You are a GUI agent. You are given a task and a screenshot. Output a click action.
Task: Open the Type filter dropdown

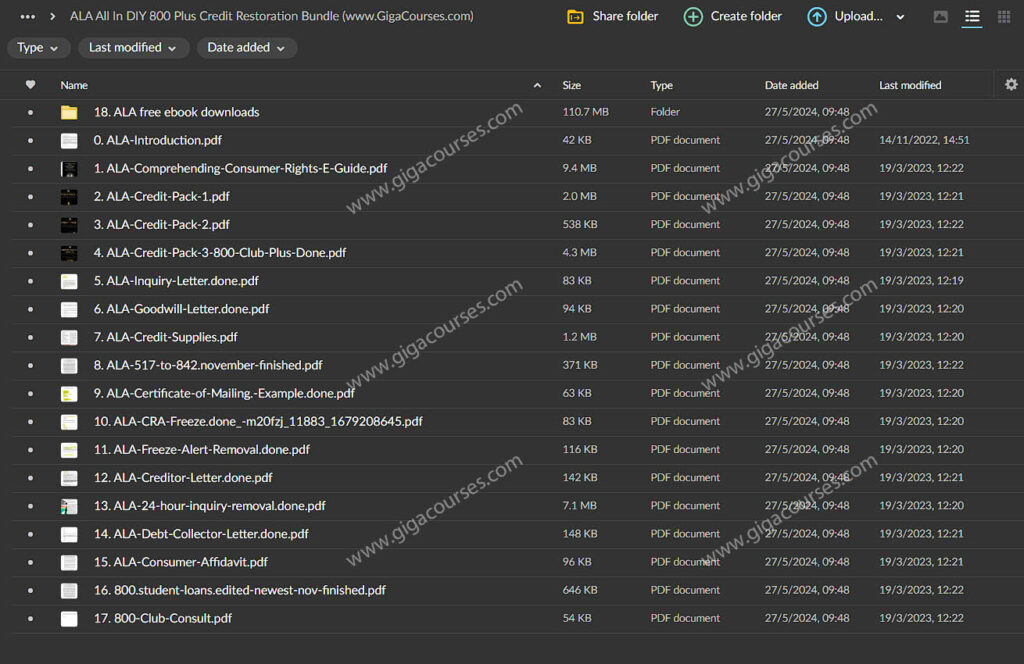[x=37, y=48]
